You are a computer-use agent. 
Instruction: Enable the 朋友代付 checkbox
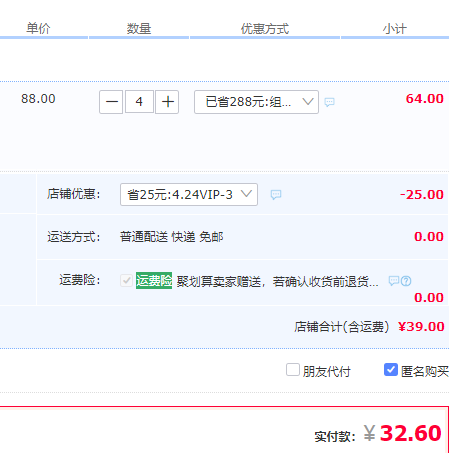pos(293,370)
